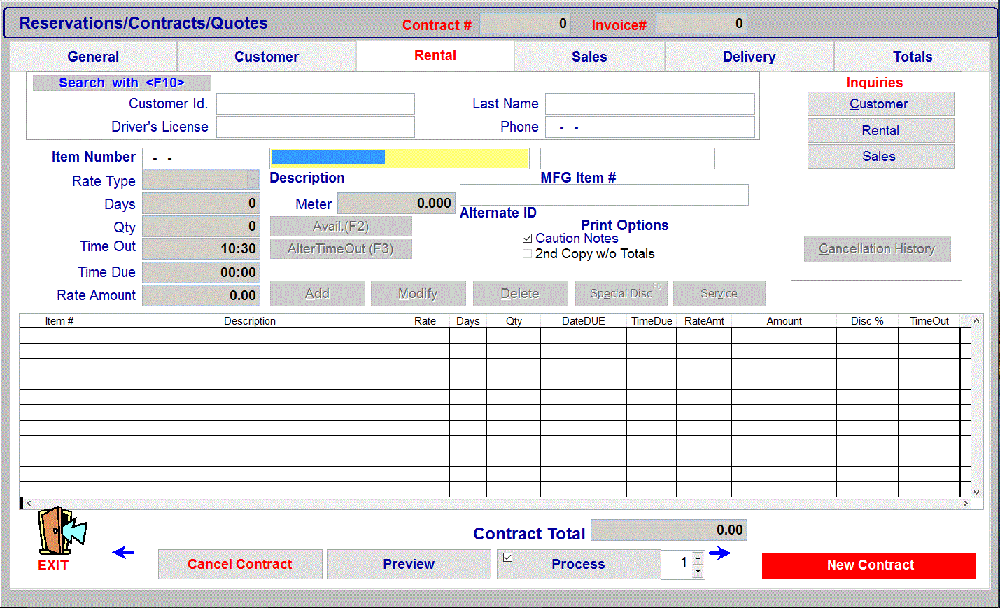The image size is (1000, 608).
Task: Switch to the Customer tab
Action: (266, 57)
